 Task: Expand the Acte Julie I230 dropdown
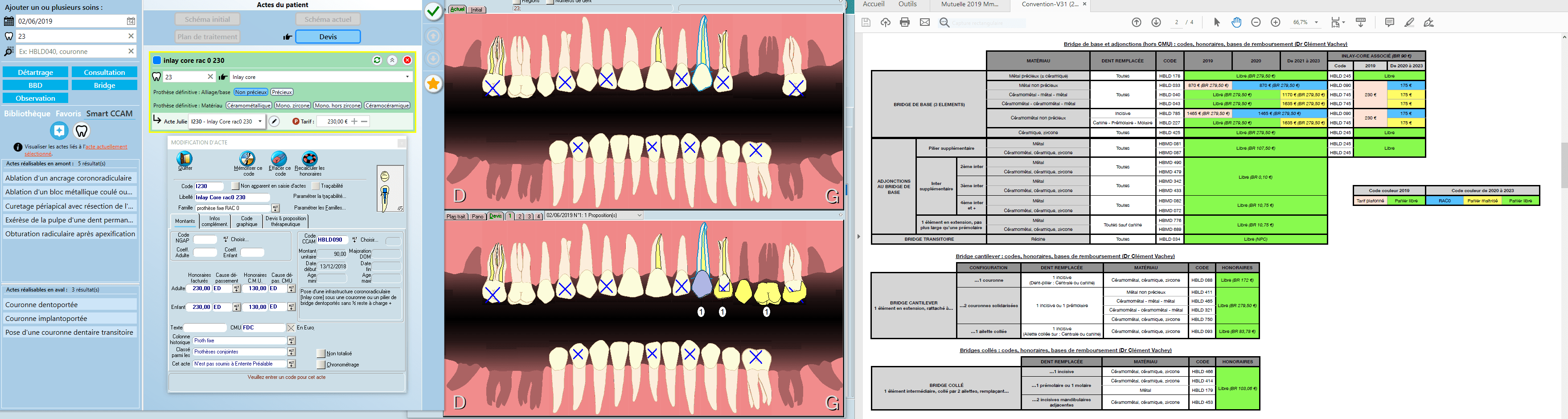260,122
